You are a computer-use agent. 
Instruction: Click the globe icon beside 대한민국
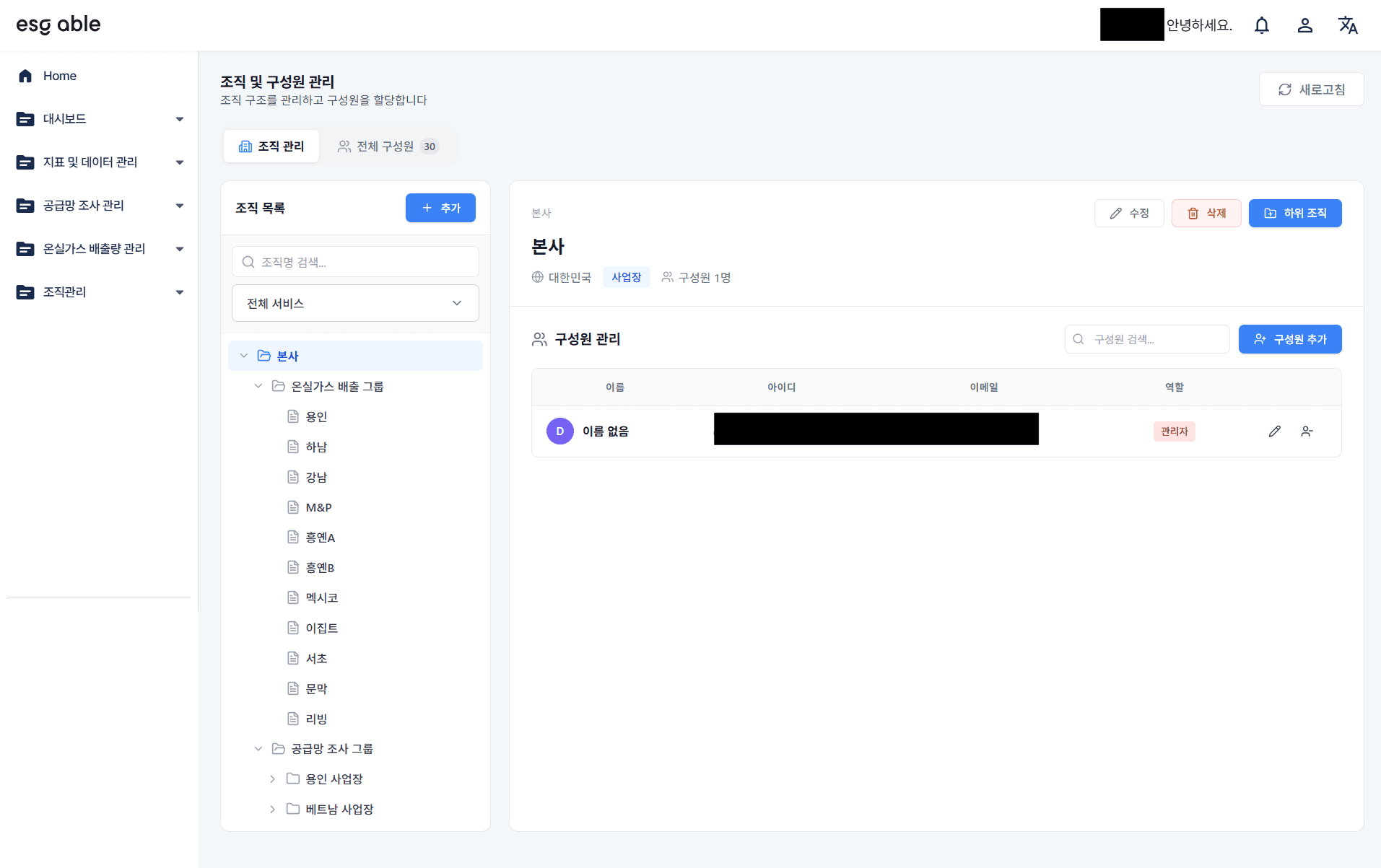[538, 277]
